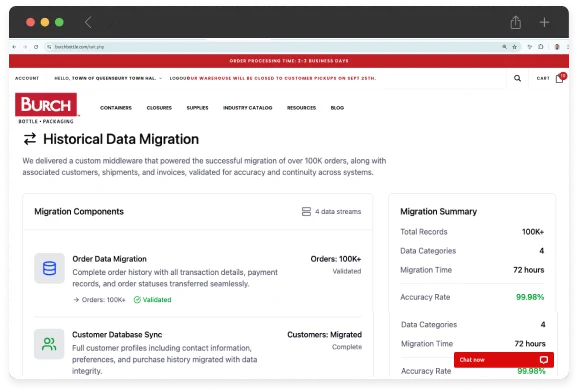This screenshot has height=392, width=580.
Task: Click the "100K+" total records value
Action: coord(533,232)
